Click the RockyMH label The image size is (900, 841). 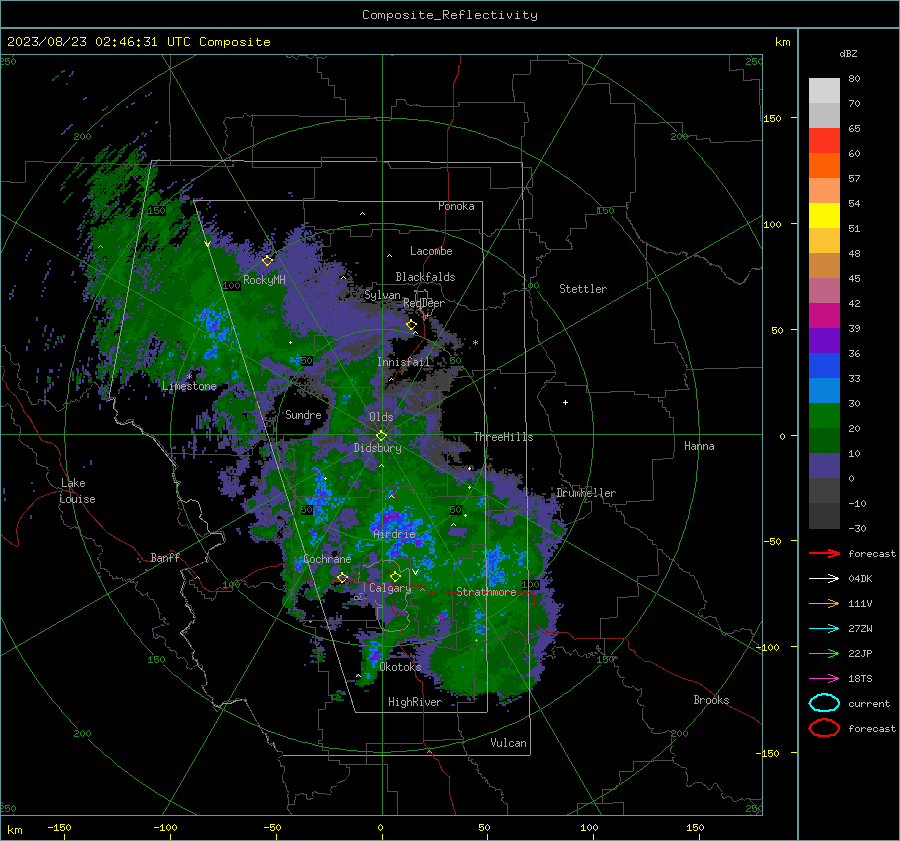[x=264, y=280]
